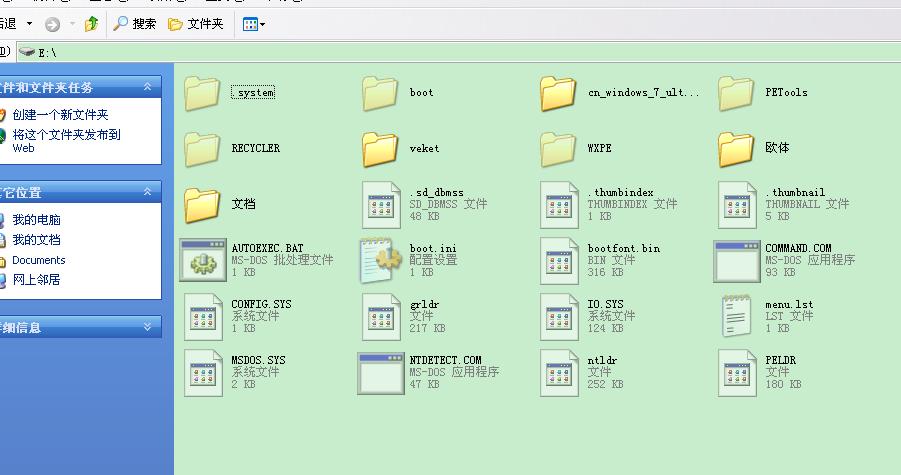901x475 pixels.
Task: Go up one folder level
Action: (x=91, y=24)
